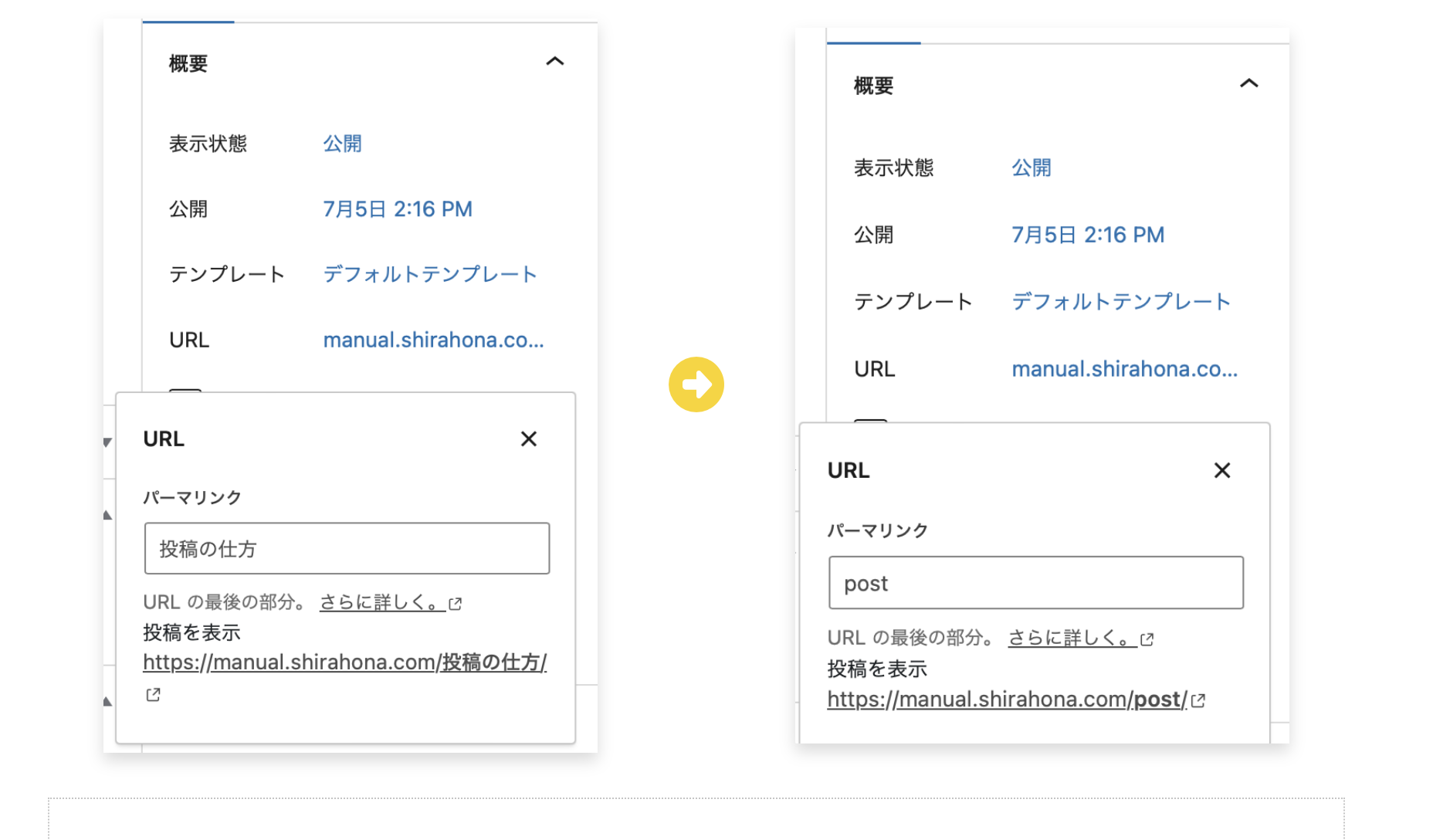Open the 7月5日 2:16 PM date in right panel
Image resolution: width=1433 pixels, height=840 pixels.
[x=1087, y=235]
